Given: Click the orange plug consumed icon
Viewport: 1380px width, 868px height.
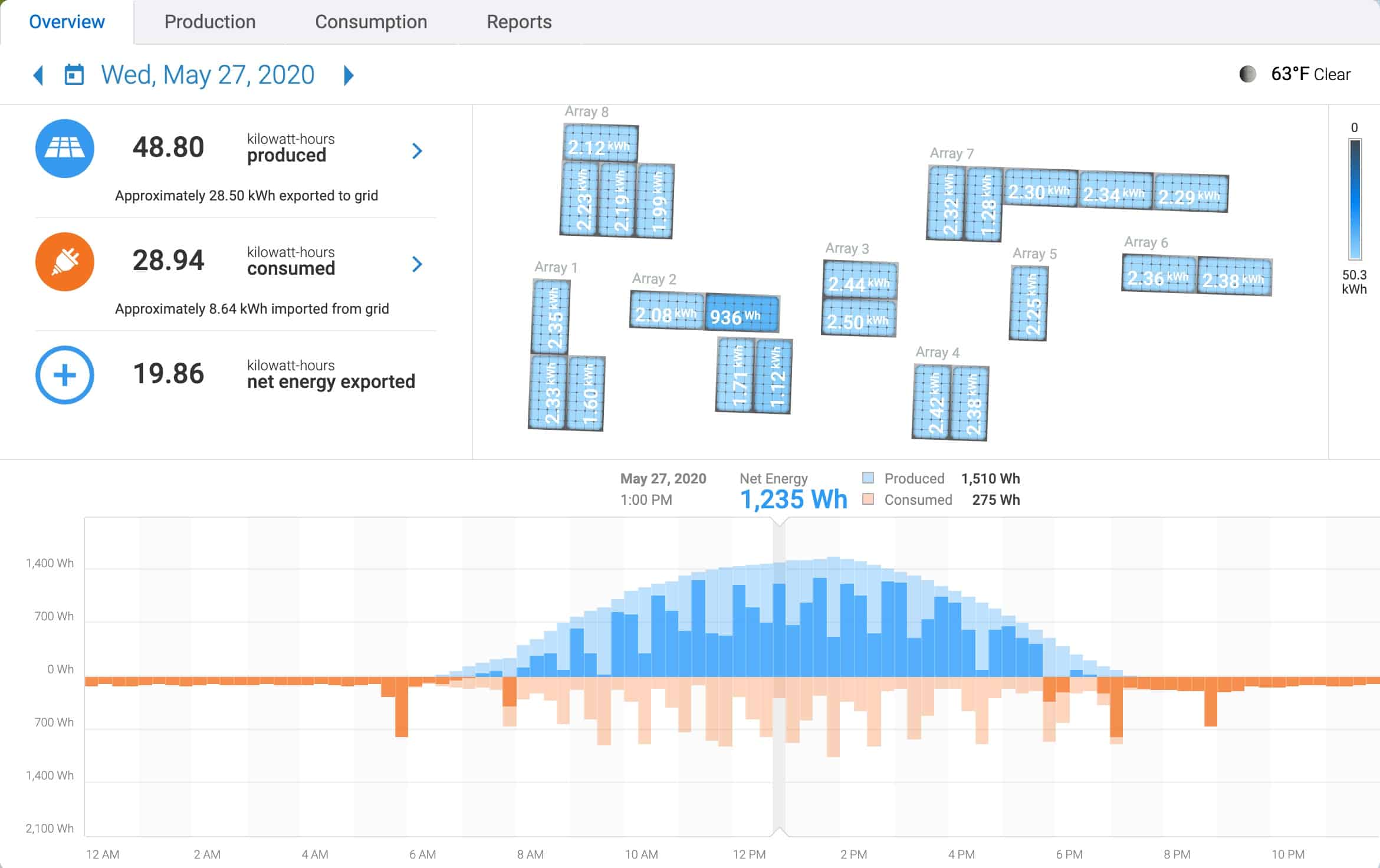Looking at the screenshot, I should [65, 262].
